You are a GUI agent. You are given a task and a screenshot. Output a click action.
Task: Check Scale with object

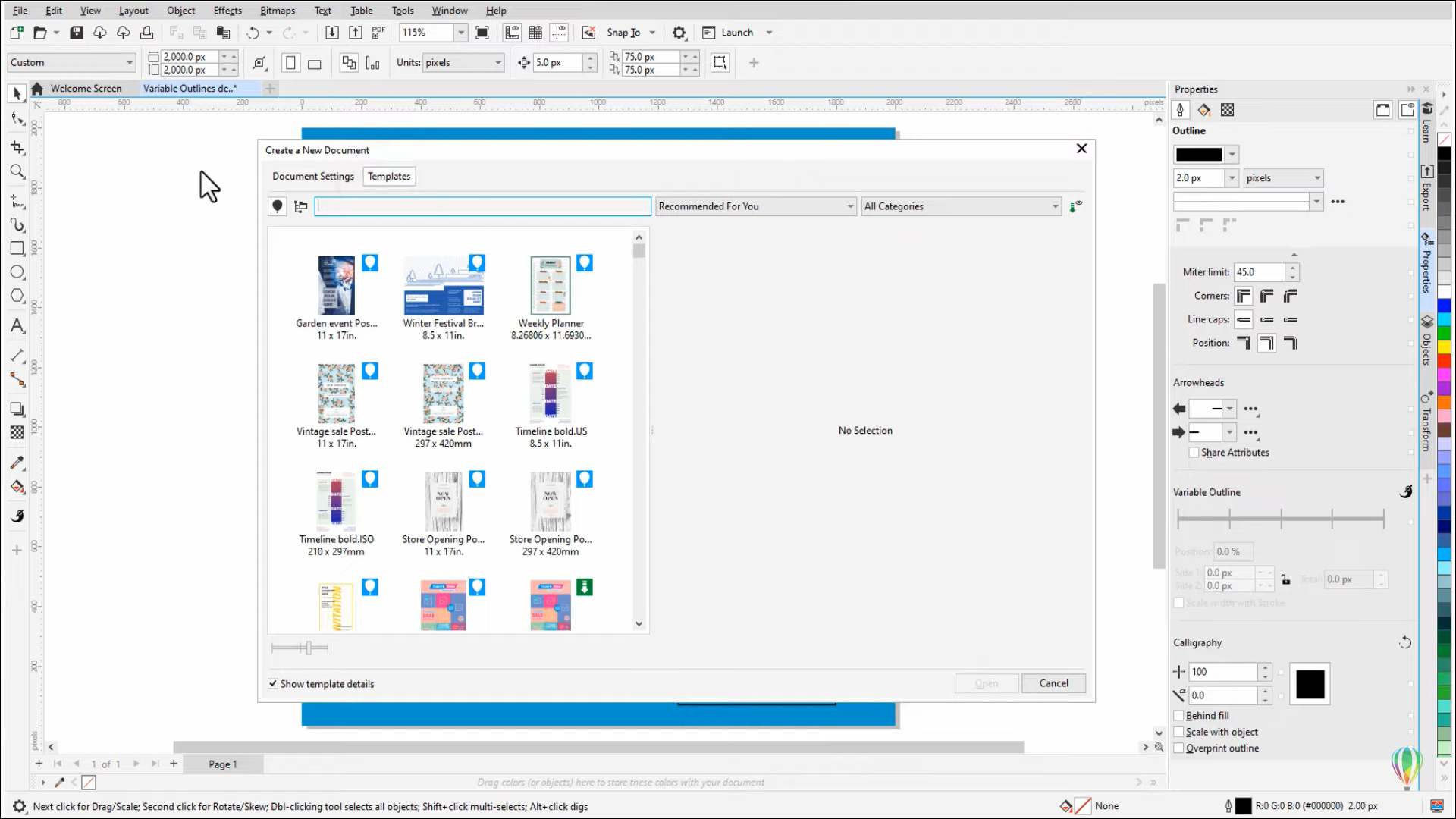coord(1179,732)
